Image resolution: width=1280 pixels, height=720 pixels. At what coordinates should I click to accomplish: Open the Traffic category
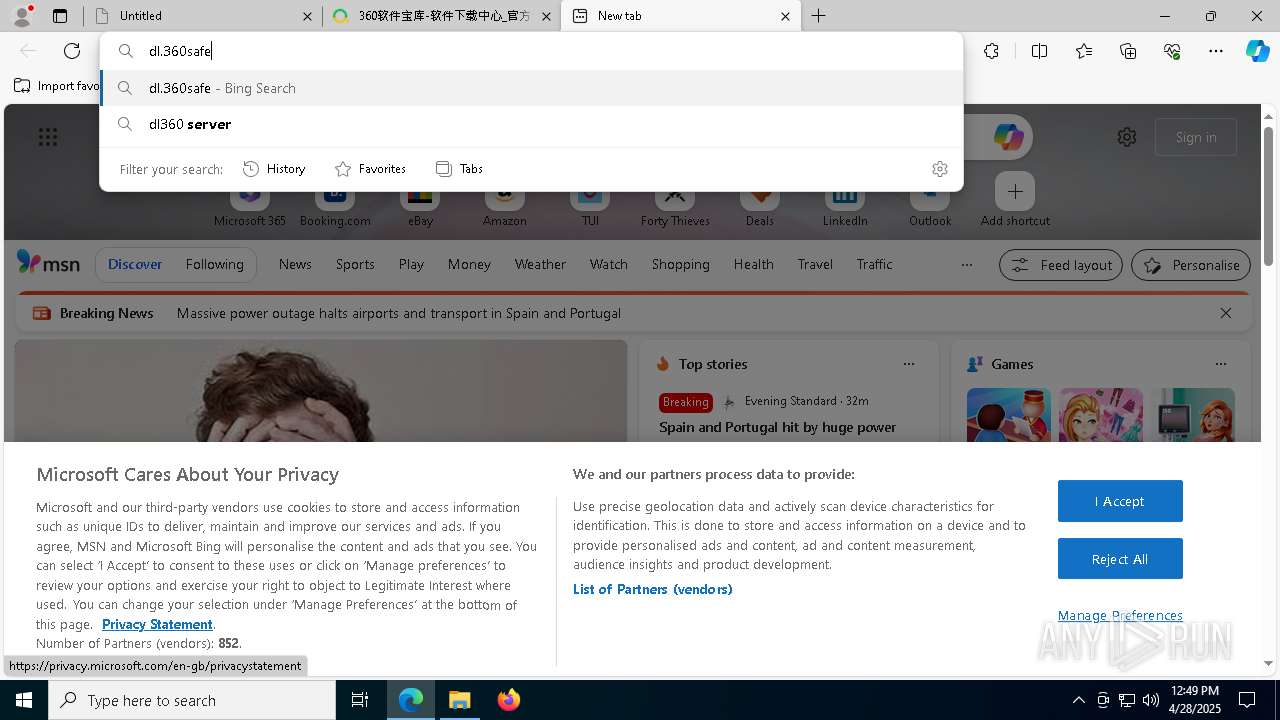(x=874, y=264)
